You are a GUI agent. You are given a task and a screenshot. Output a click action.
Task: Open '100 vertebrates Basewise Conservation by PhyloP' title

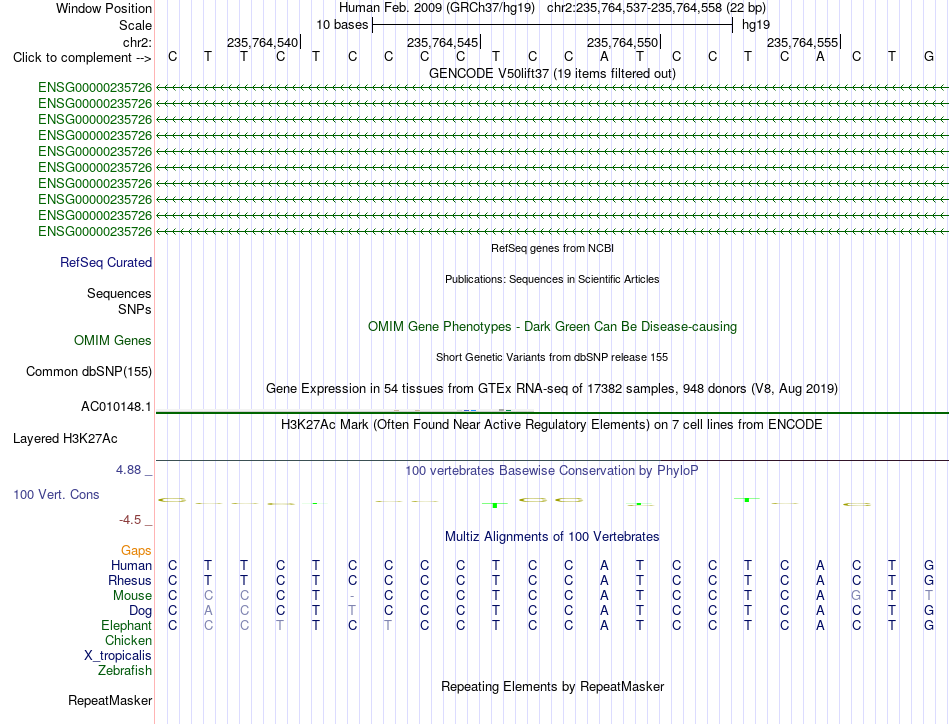pyautogui.click(x=552, y=470)
